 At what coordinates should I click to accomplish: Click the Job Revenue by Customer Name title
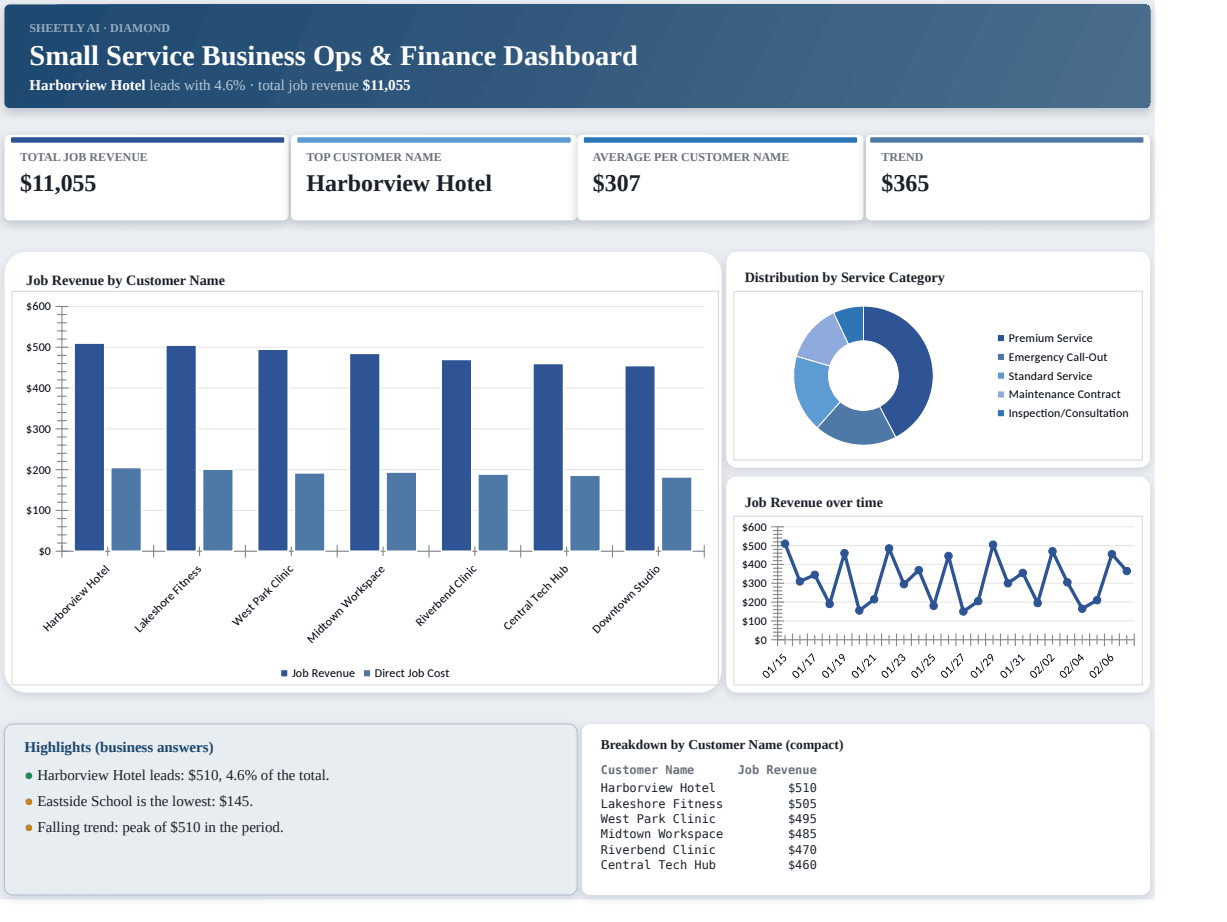pos(125,280)
